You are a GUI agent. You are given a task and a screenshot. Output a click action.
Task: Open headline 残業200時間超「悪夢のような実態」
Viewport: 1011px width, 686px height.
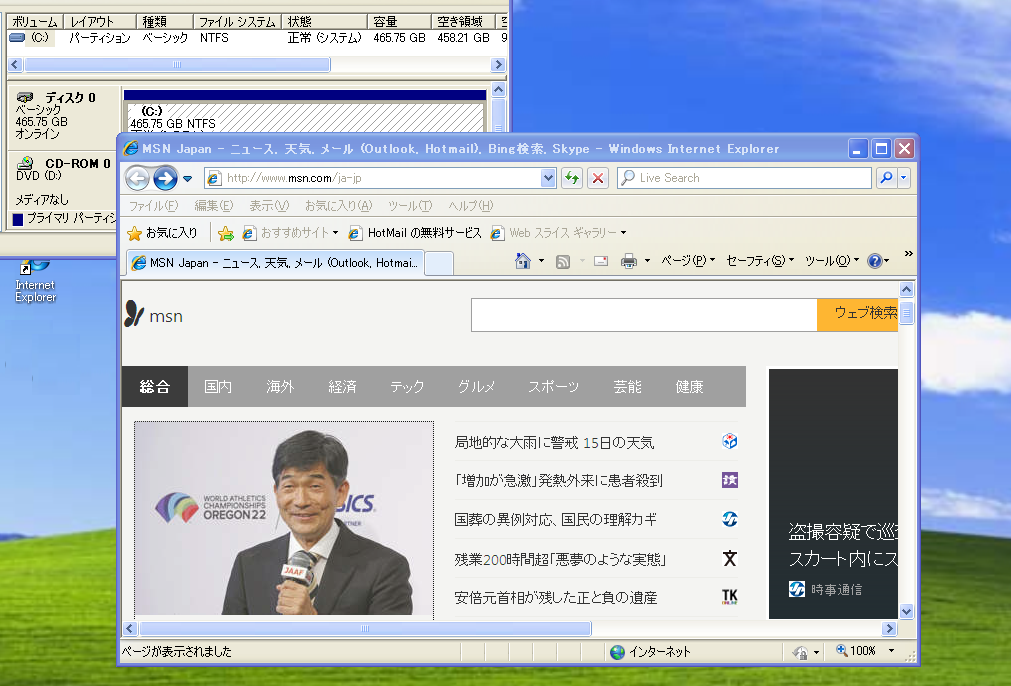coord(560,558)
